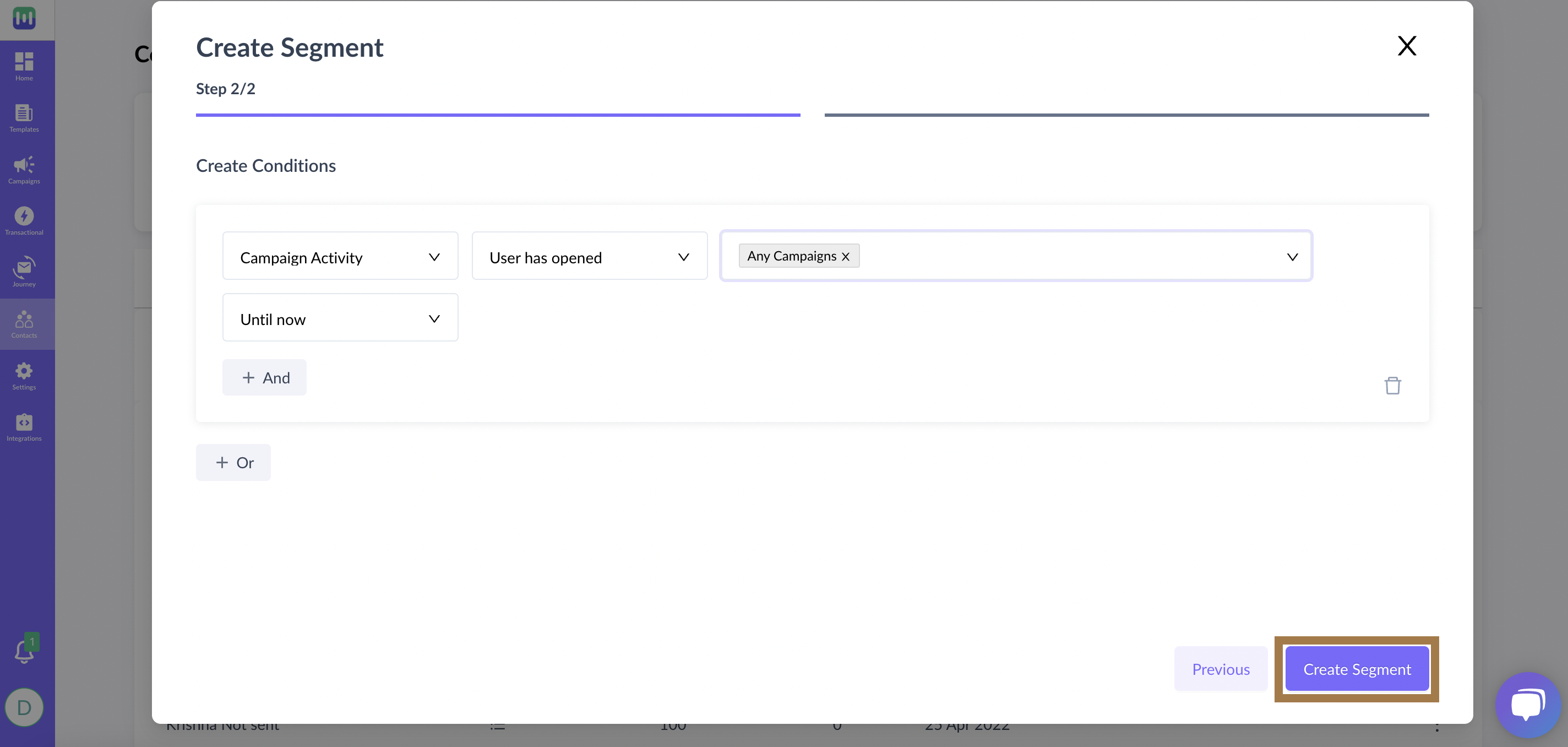This screenshot has height=747, width=1568.
Task: Click Create Segment button
Action: 1357,669
